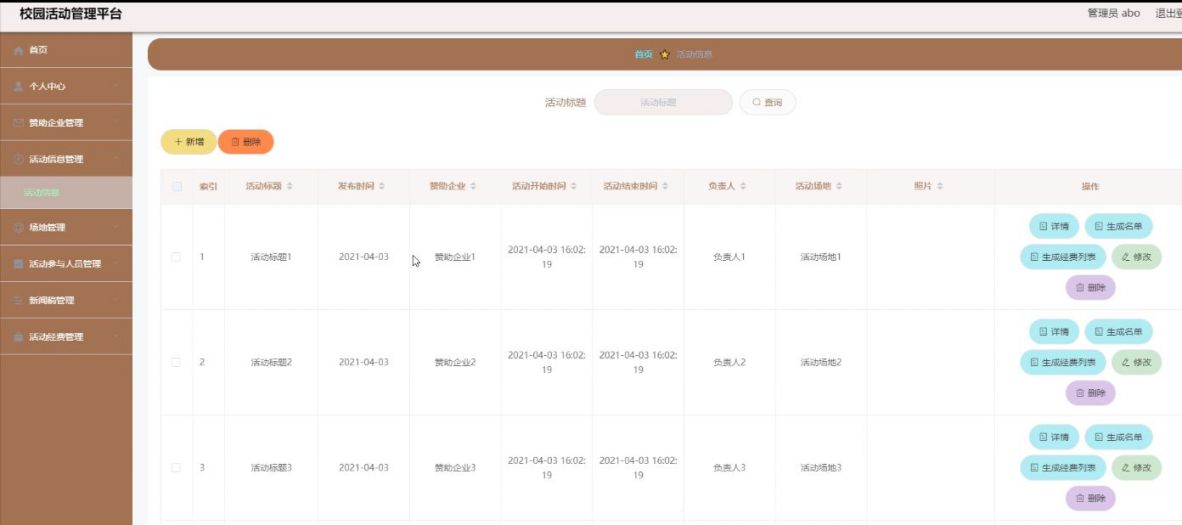The height and width of the screenshot is (525, 1182).
Task: Click the user icon beside 个人中心
Action: point(19,86)
